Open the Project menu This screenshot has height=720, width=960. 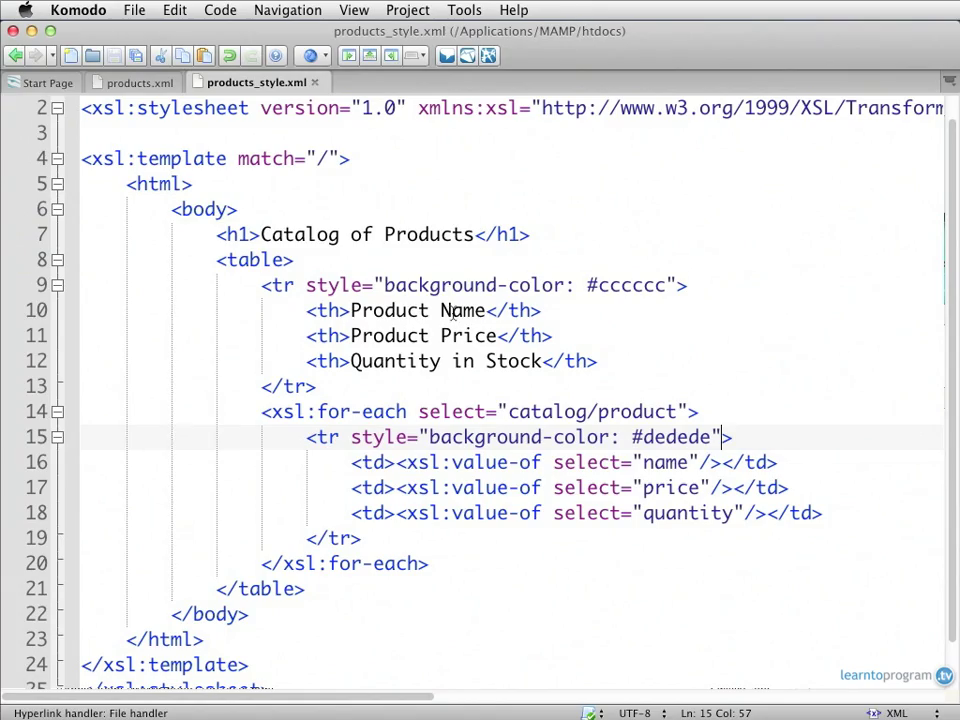408,10
